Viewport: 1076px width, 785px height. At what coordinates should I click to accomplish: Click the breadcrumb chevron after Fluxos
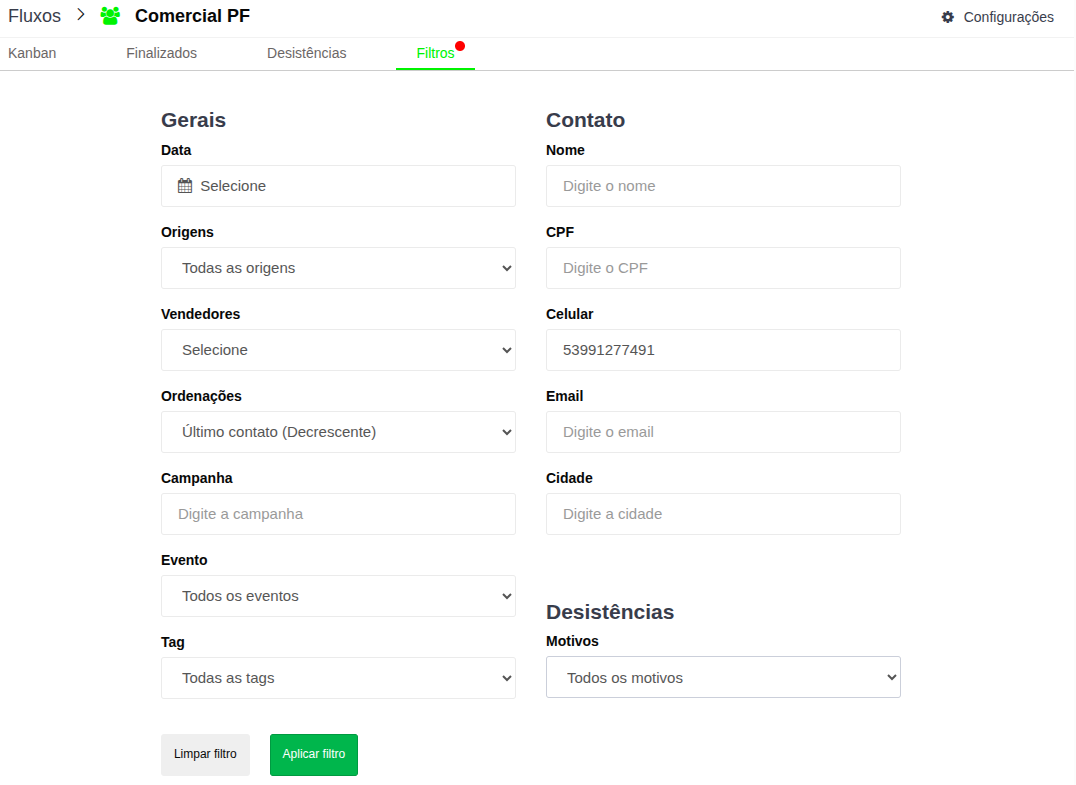[x=81, y=15]
